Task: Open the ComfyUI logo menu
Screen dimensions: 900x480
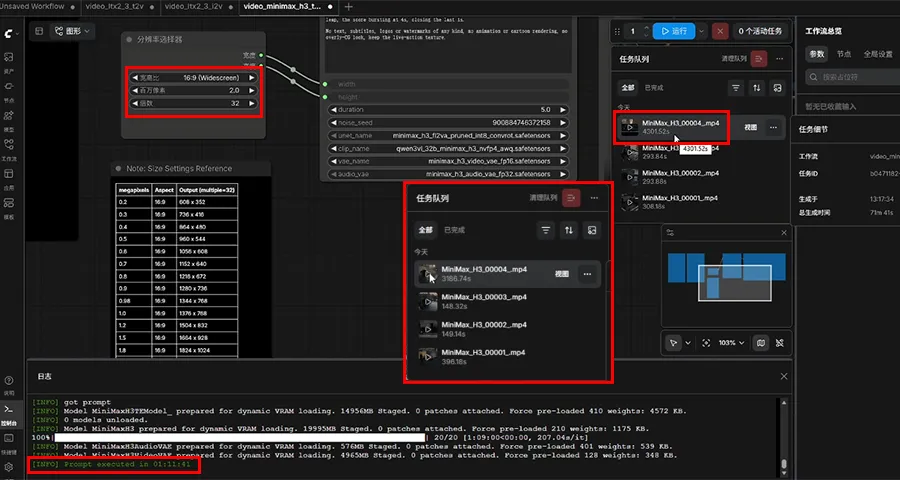Action: click(10, 34)
